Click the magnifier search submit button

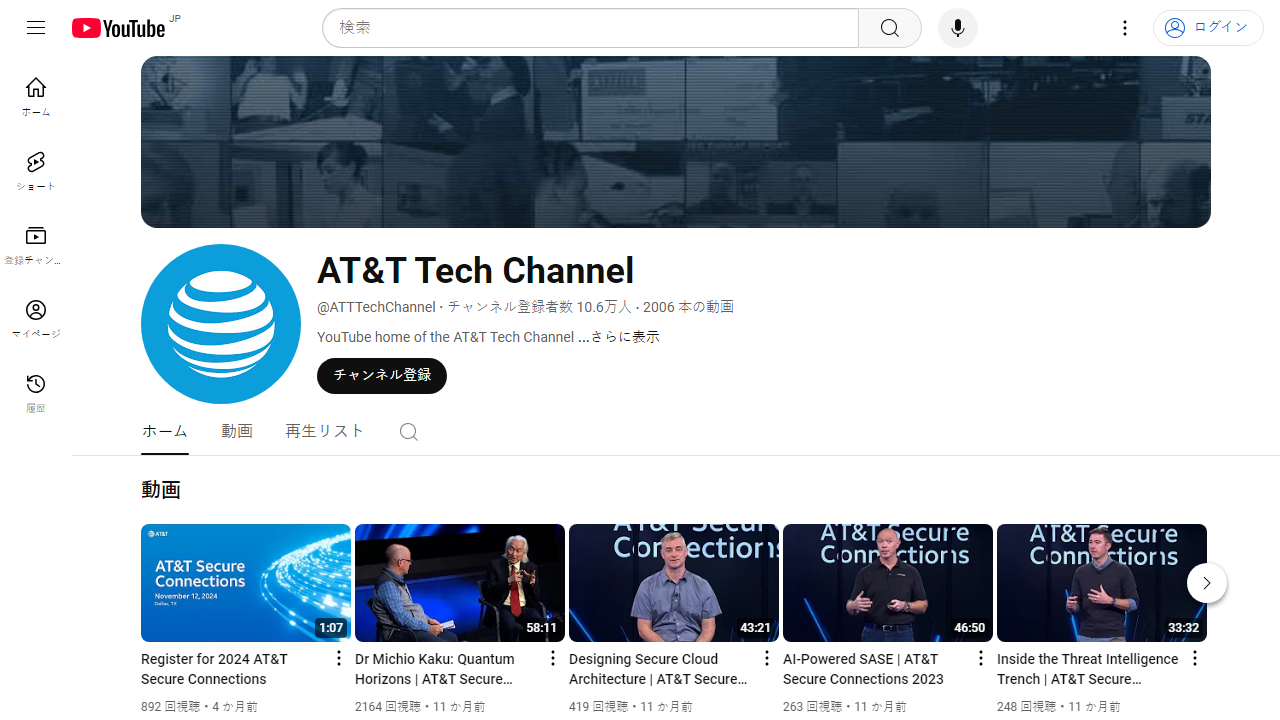(x=889, y=28)
